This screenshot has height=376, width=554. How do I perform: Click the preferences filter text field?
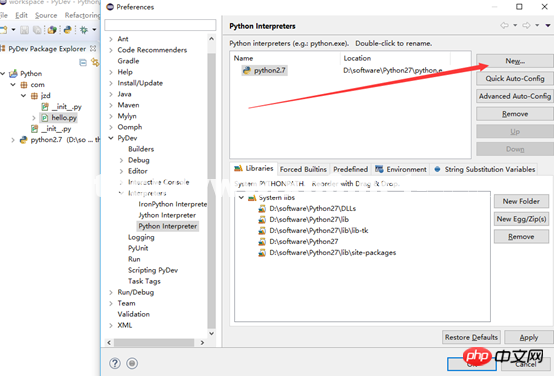click(x=160, y=25)
